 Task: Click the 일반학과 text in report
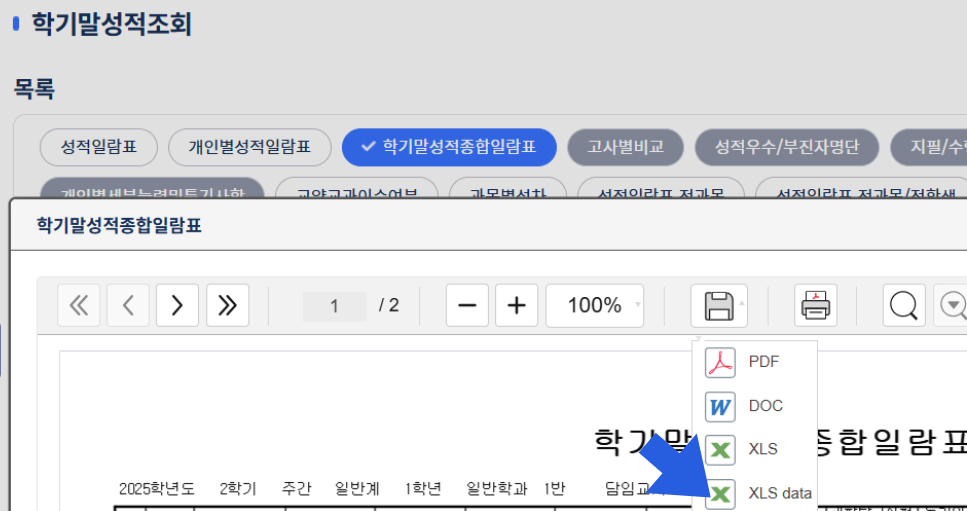pyautogui.click(x=497, y=490)
